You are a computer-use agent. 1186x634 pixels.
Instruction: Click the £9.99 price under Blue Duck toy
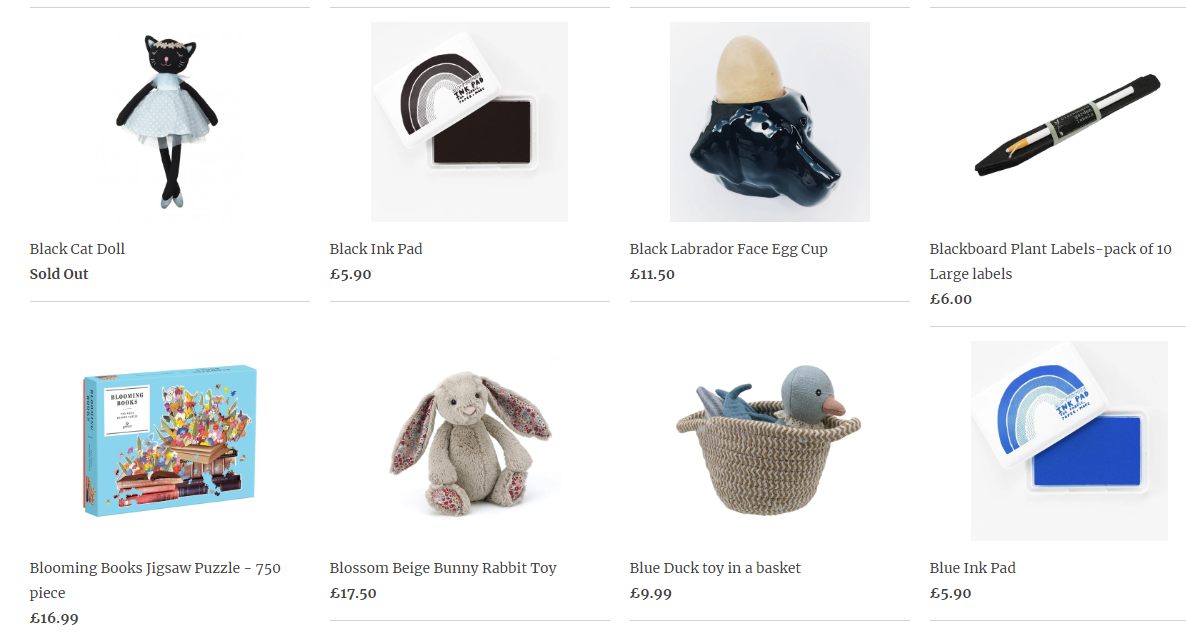pyautogui.click(x=650, y=593)
